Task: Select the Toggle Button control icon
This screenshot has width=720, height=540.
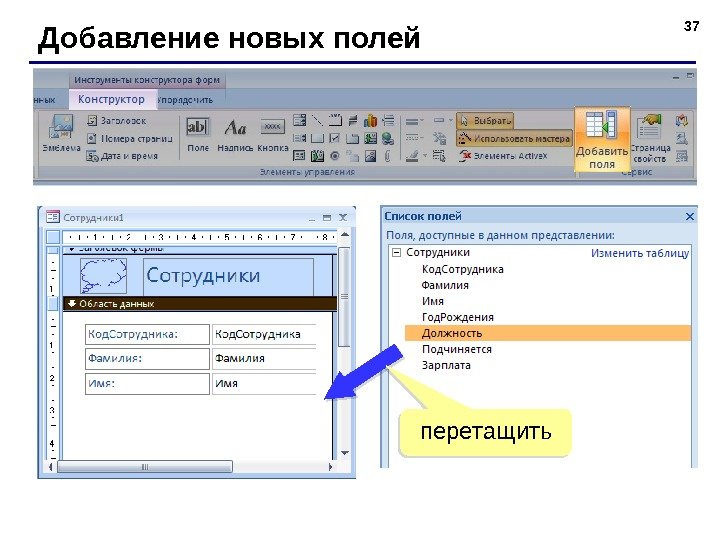Action: 353,120
